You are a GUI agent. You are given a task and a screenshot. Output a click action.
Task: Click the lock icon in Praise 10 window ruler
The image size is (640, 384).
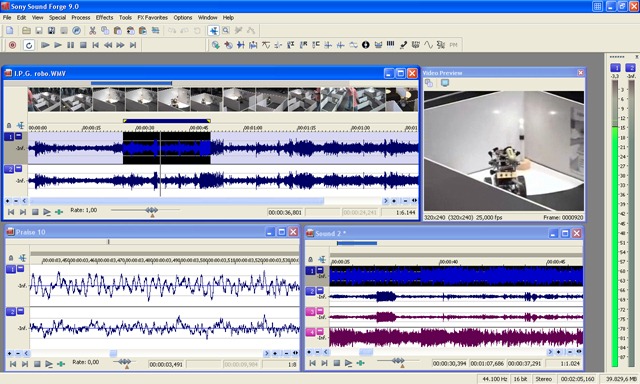(11, 258)
